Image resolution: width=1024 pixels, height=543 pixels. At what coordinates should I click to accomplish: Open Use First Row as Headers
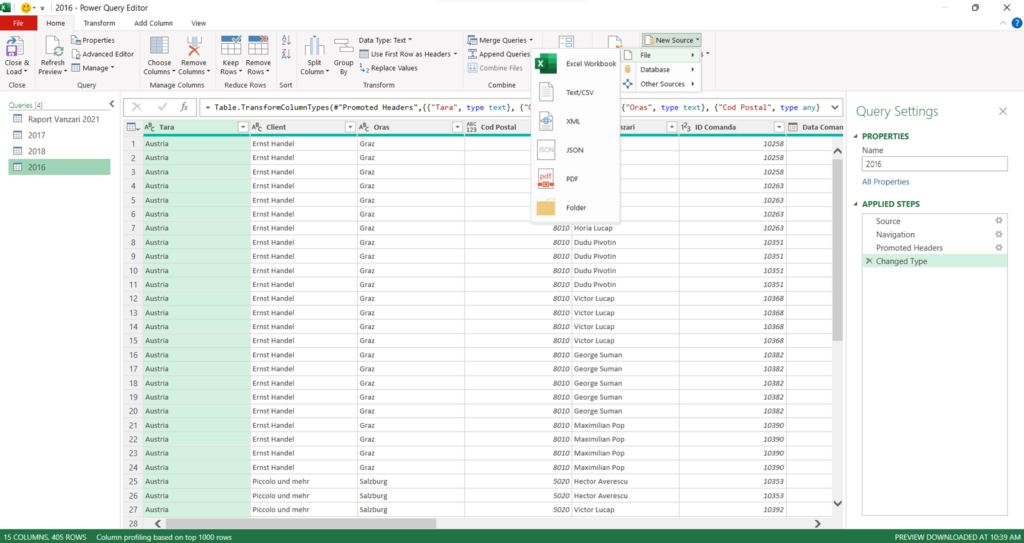[409, 54]
